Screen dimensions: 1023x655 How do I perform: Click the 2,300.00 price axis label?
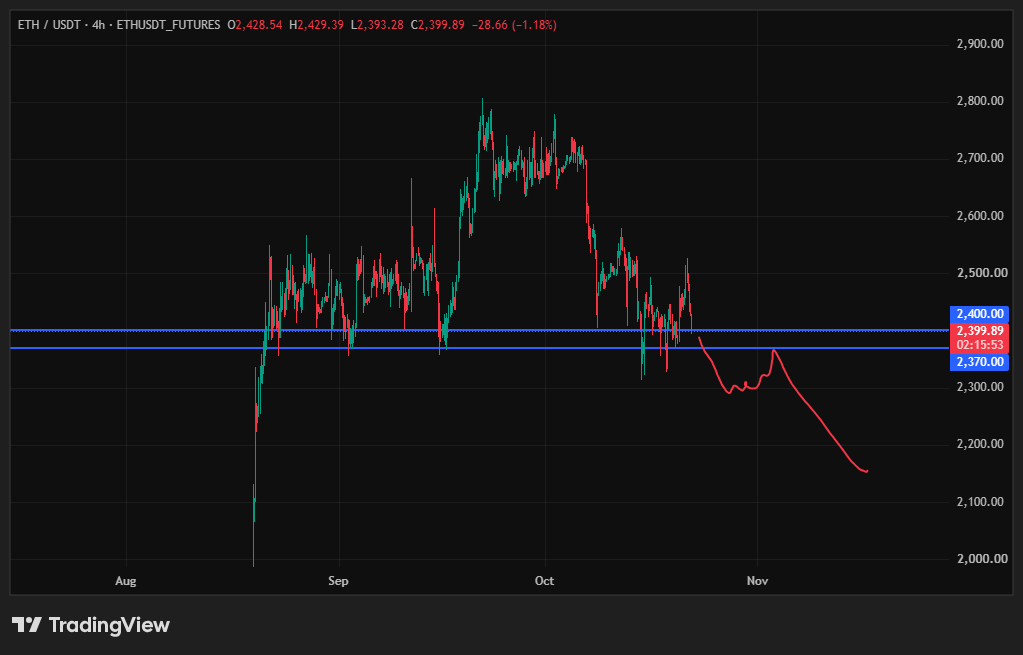pos(979,387)
